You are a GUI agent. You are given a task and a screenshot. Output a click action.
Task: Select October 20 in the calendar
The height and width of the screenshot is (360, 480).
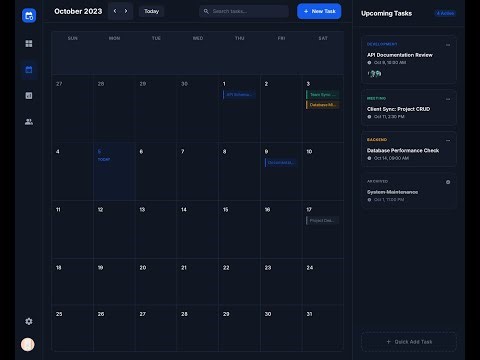(x=156, y=282)
